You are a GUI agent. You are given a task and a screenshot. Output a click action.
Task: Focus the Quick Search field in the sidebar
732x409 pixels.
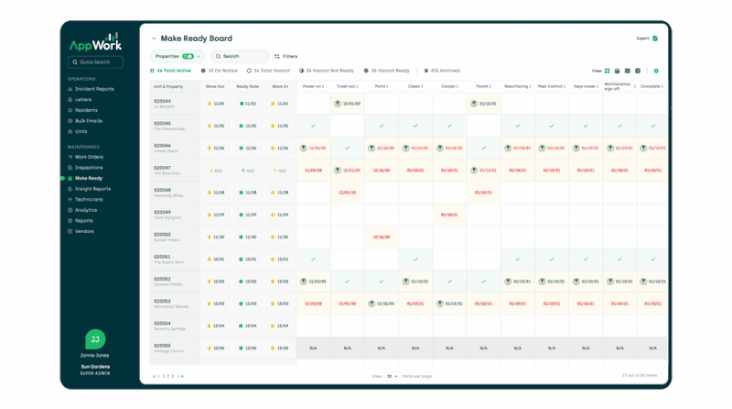point(95,62)
